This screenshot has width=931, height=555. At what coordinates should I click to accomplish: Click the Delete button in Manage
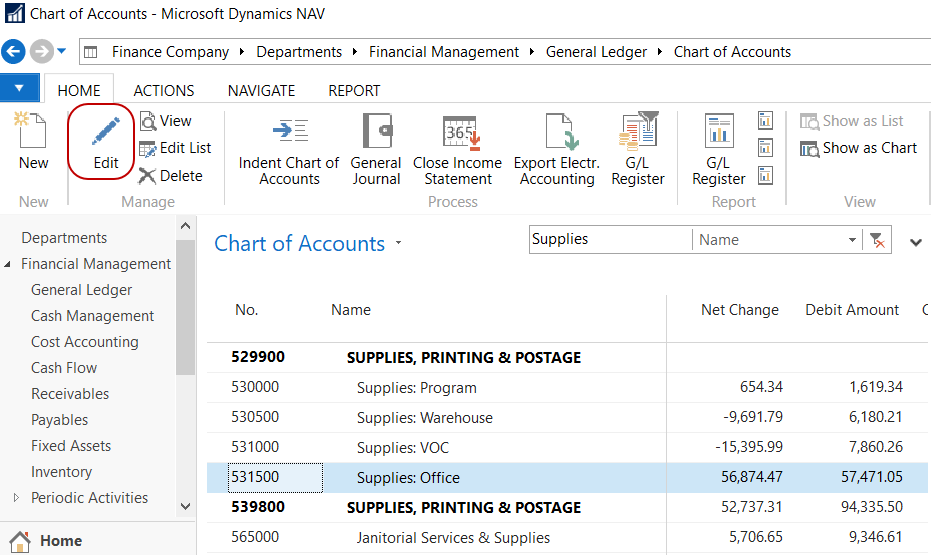pos(171,176)
